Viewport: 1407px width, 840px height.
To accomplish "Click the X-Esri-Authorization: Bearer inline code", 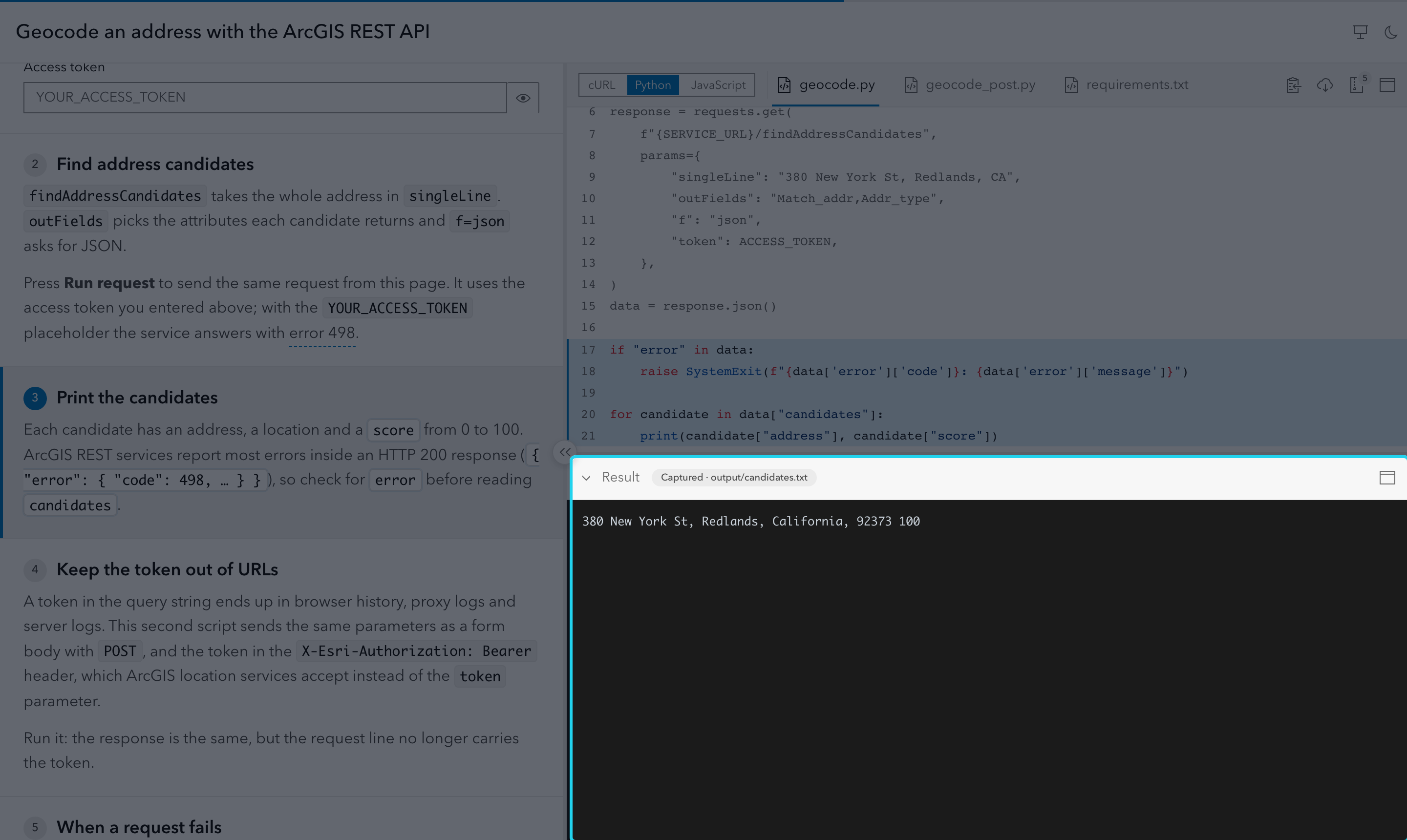I will point(416,651).
